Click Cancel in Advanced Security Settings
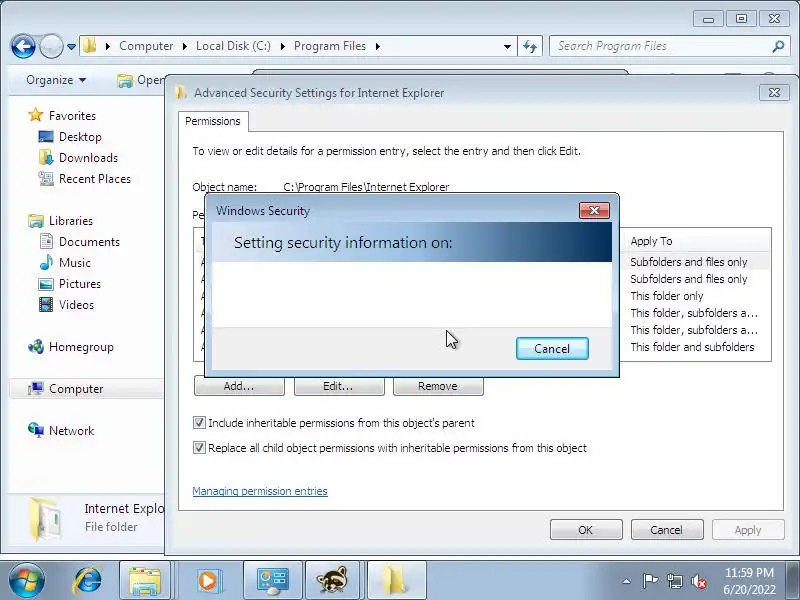The width and height of the screenshot is (800, 600). [667, 530]
